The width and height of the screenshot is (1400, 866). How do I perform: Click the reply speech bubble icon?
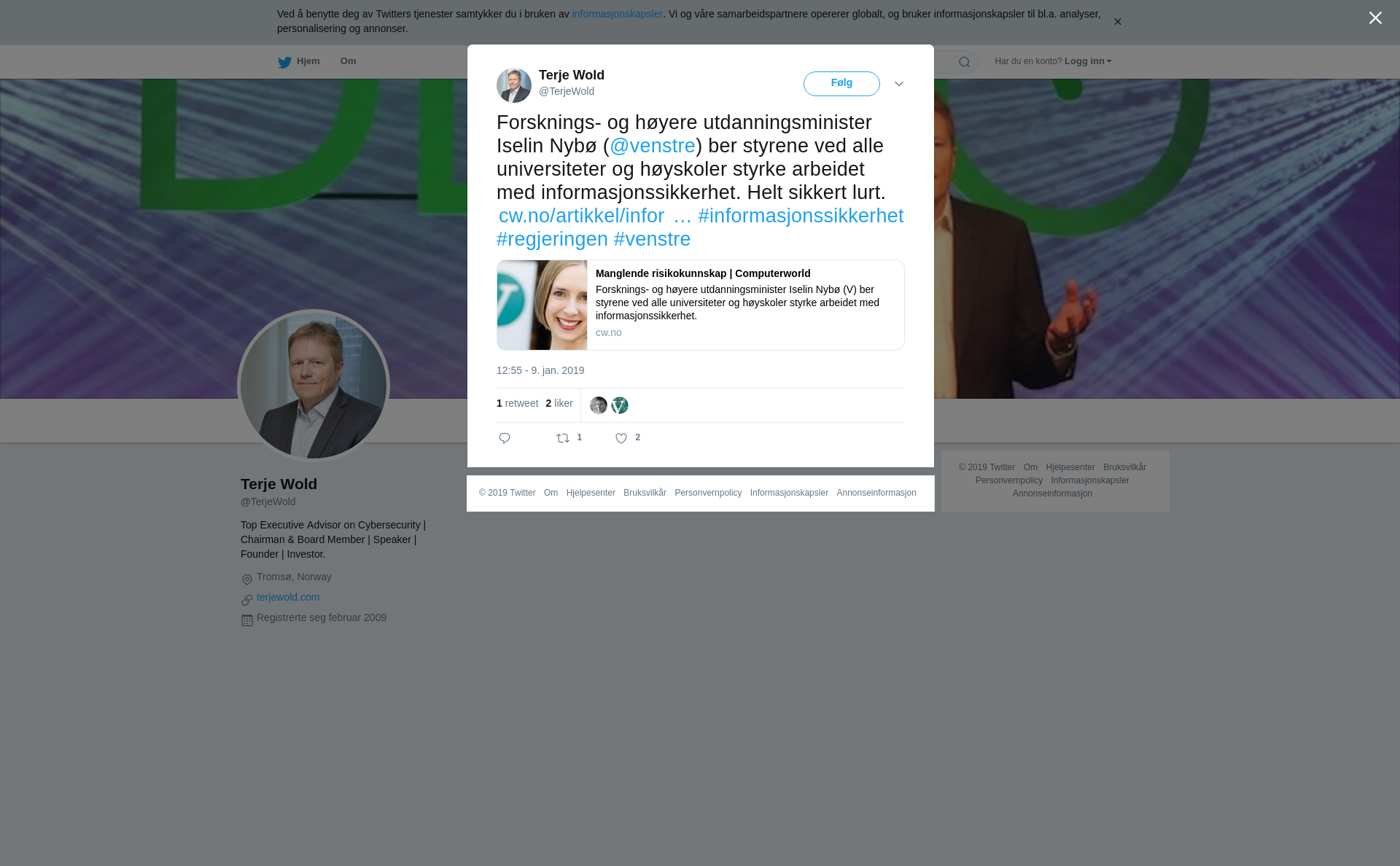(x=505, y=438)
